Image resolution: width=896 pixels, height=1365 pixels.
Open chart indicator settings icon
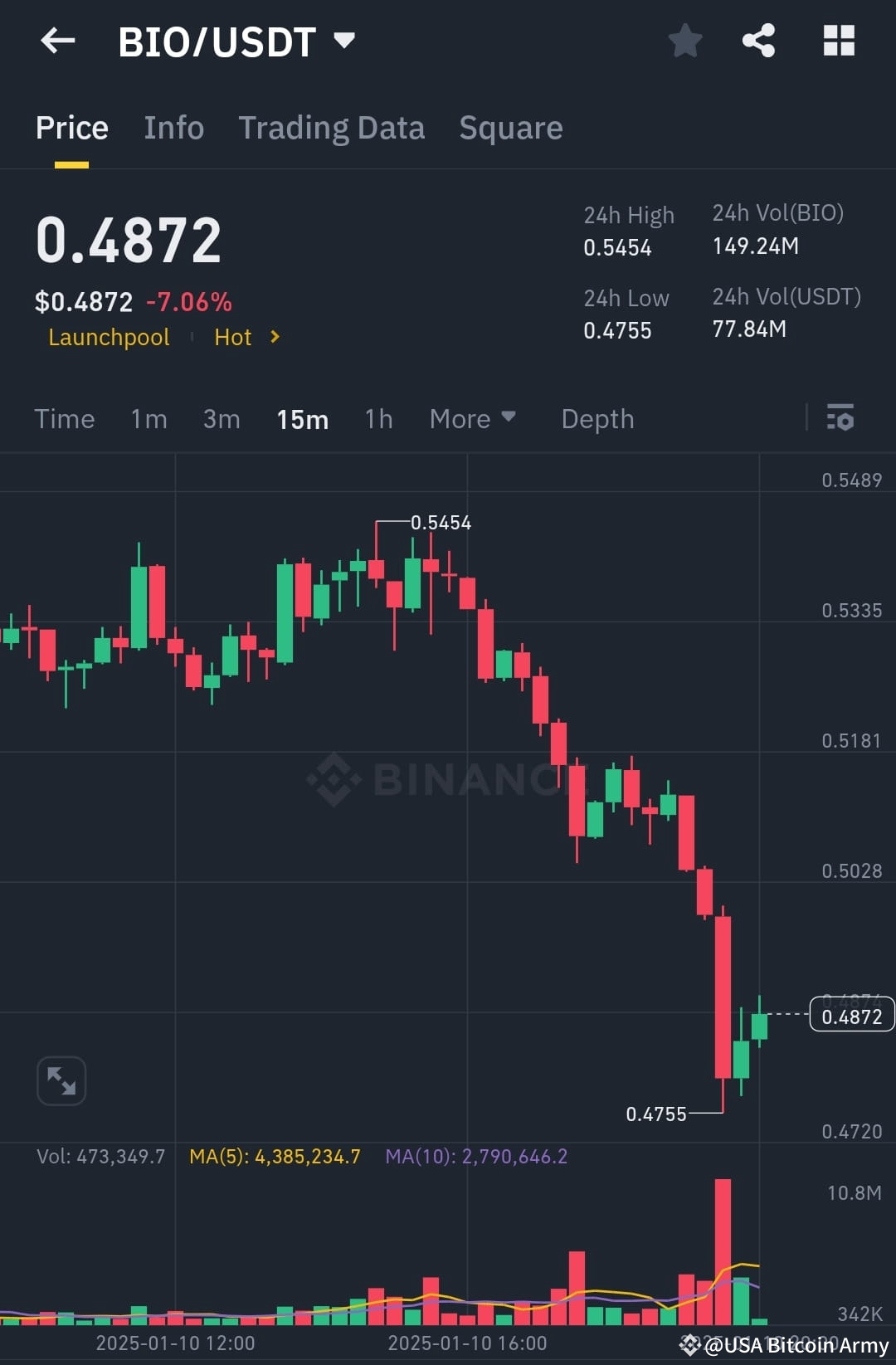(840, 419)
